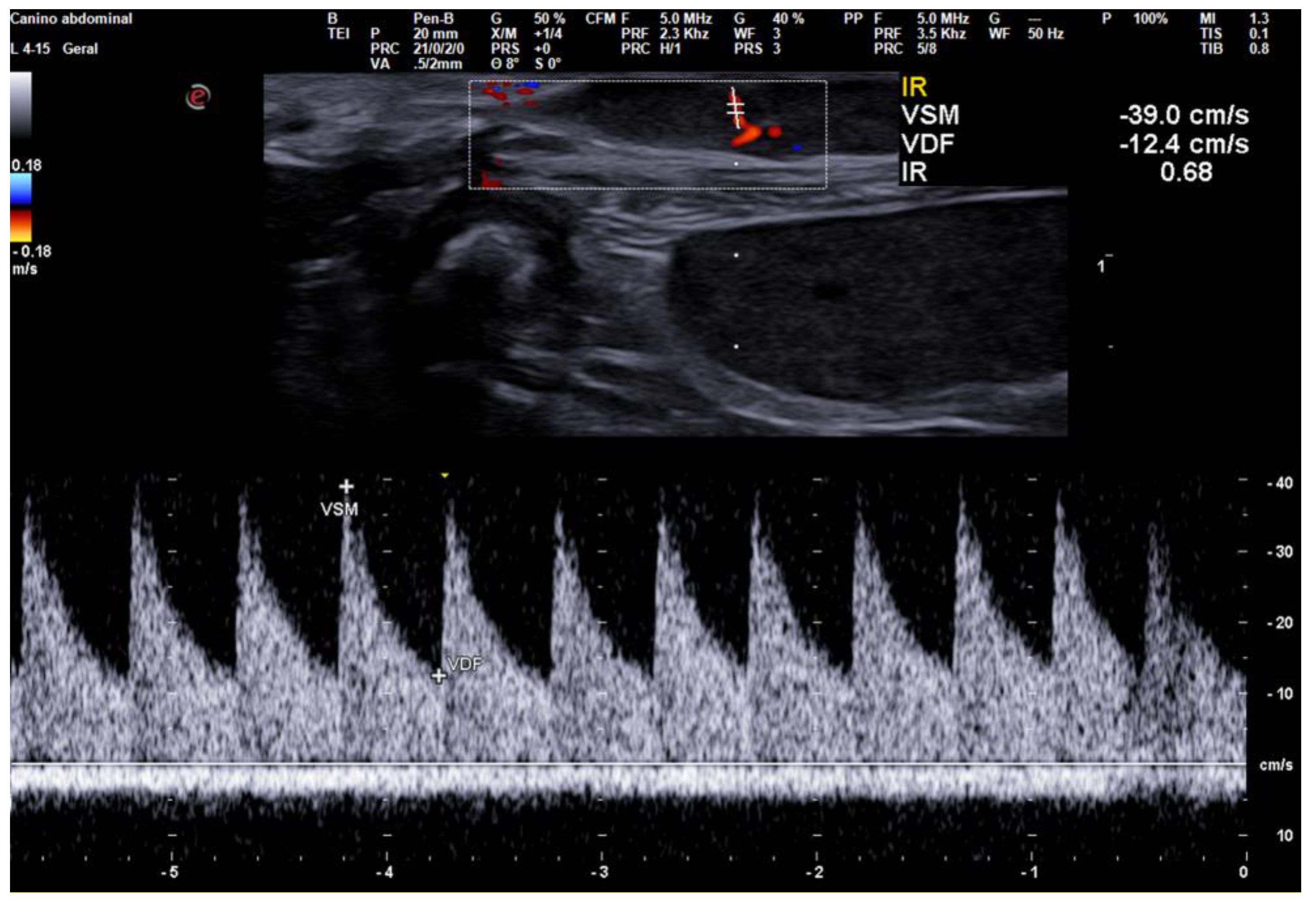Click the -40 velocity scale tick
1316x908 pixels.
pyautogui.click(x=1279, y=484)
